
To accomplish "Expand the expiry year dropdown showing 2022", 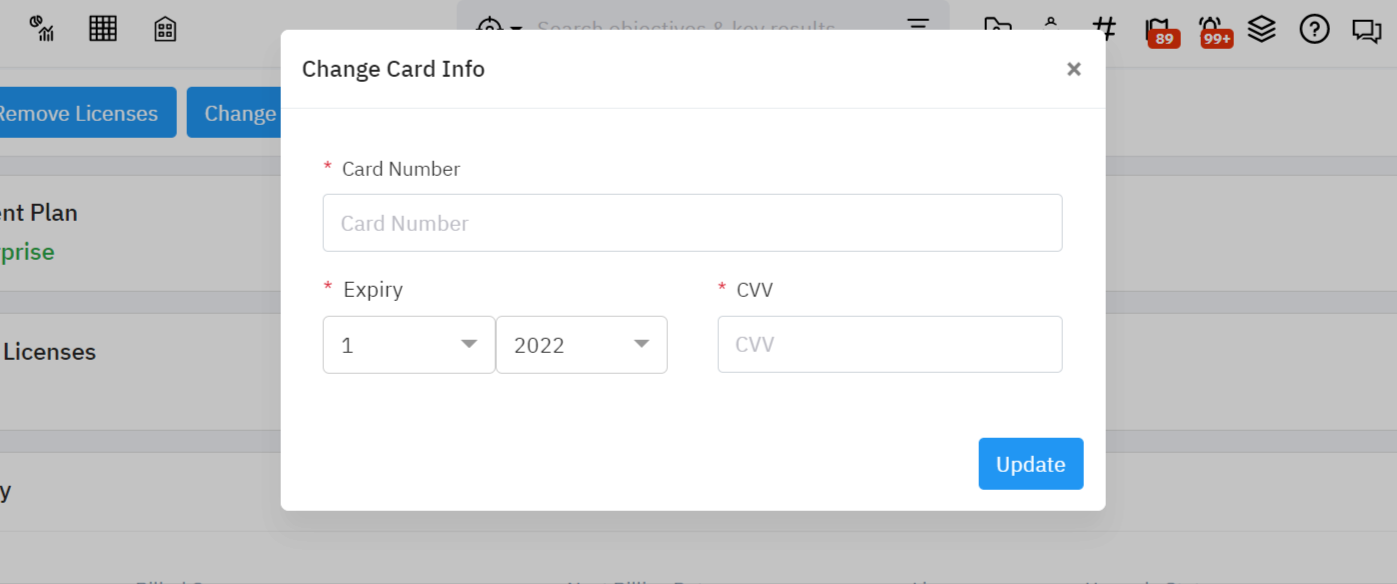I will 581,345.
